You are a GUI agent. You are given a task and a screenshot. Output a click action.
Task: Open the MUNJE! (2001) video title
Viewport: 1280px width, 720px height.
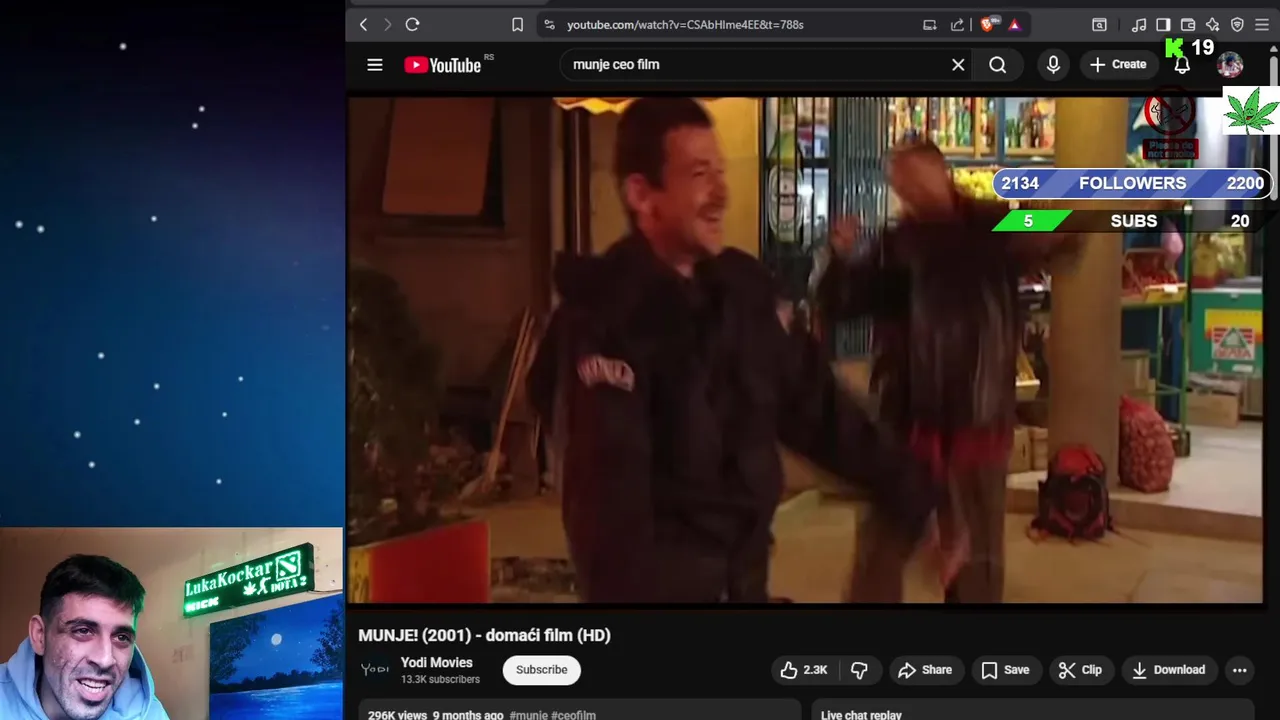click(484, 635)
